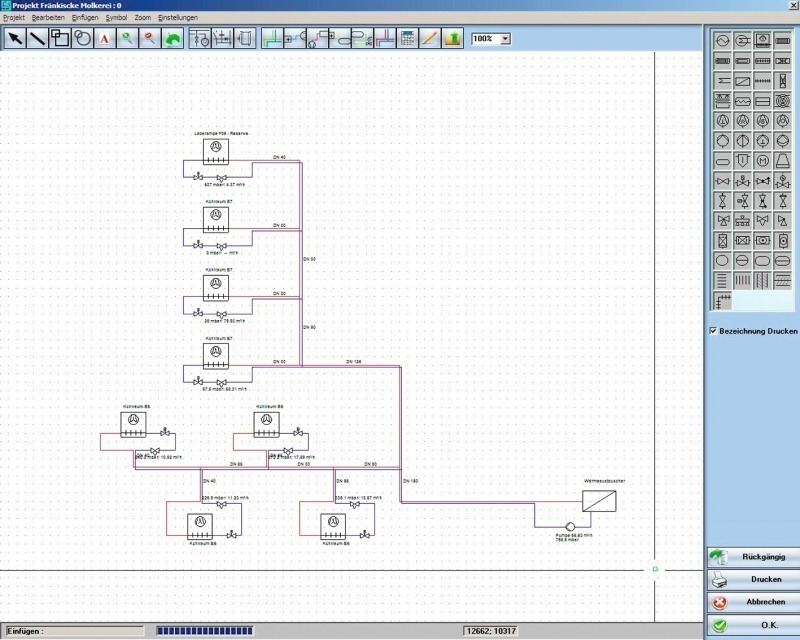Click the orange pencil toolbar icon
800x640 pixels.
430,38
